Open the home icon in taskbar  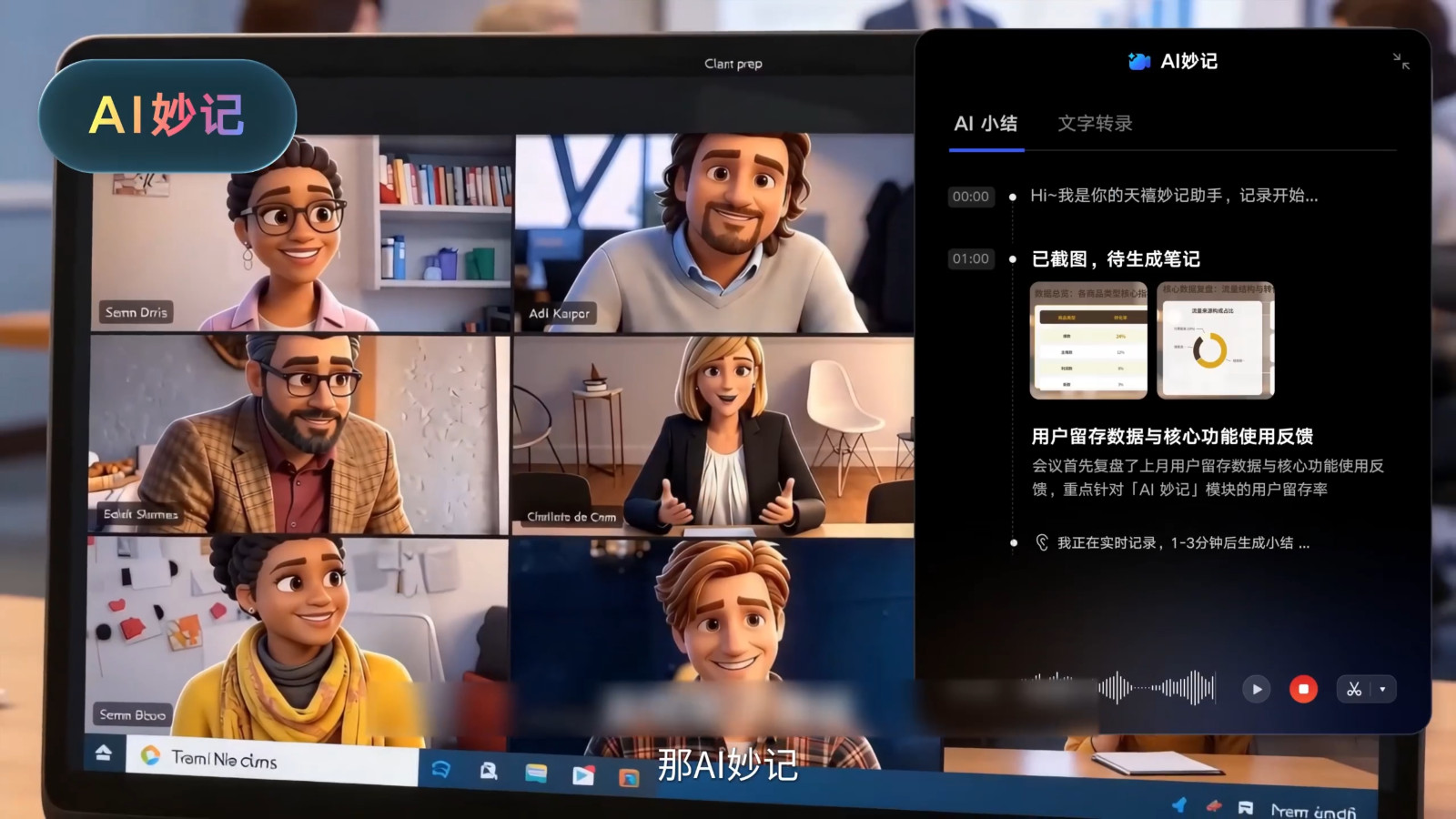point(103,753)
